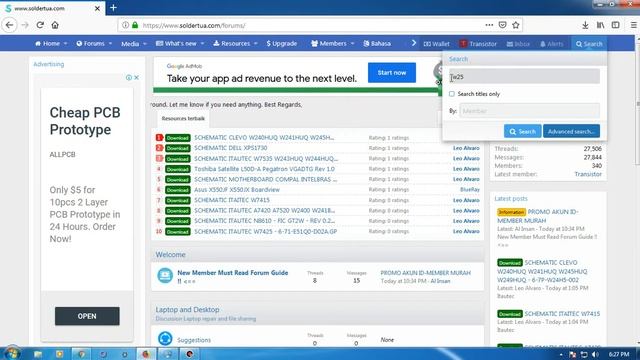The height and width of the screenshot is (360, 640).
Task: Enable Search titles only checkbox
Action: click(452, 94)
